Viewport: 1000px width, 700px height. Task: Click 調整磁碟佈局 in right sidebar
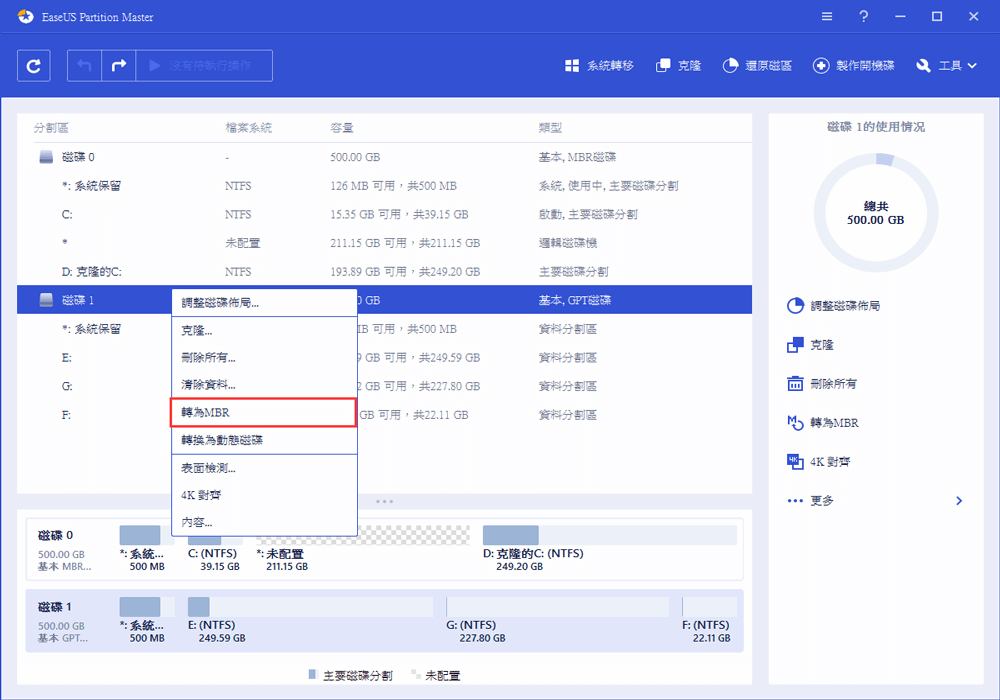pyautogui.click(x=833, y=306)
